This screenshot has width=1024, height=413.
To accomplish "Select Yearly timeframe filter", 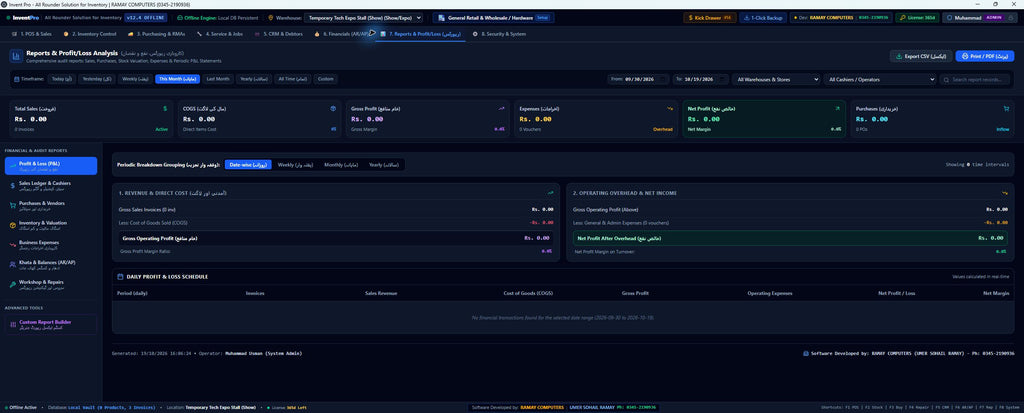I will click(254, 79).
